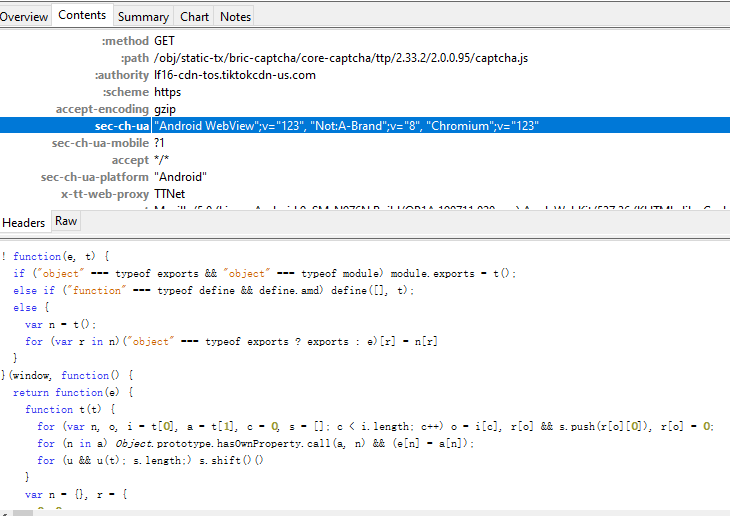Switch to the Overview tab
This screenshot has height=516, width=730.
[x=24, y=16]
